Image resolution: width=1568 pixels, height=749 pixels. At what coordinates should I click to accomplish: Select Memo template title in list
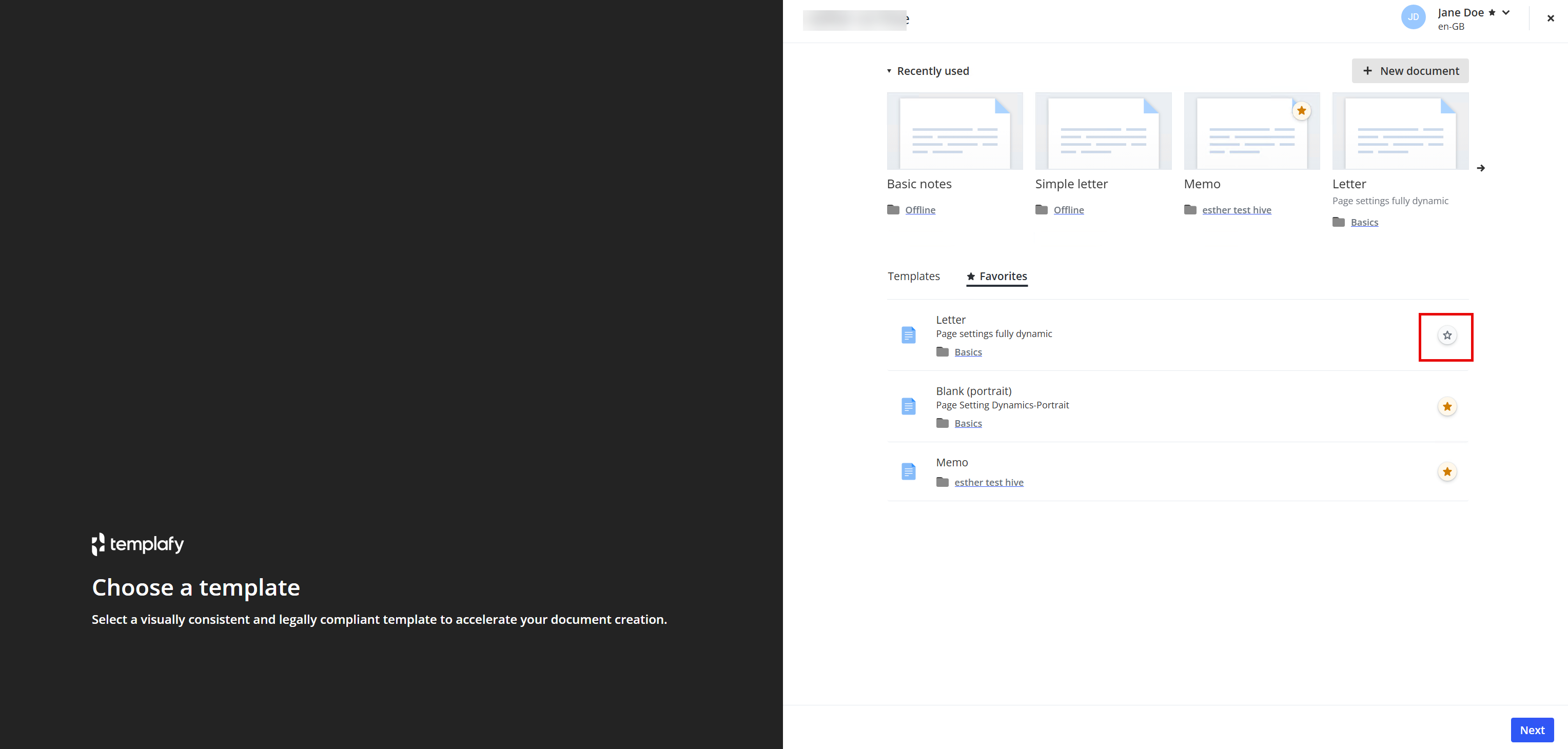[x=952, y=462]
